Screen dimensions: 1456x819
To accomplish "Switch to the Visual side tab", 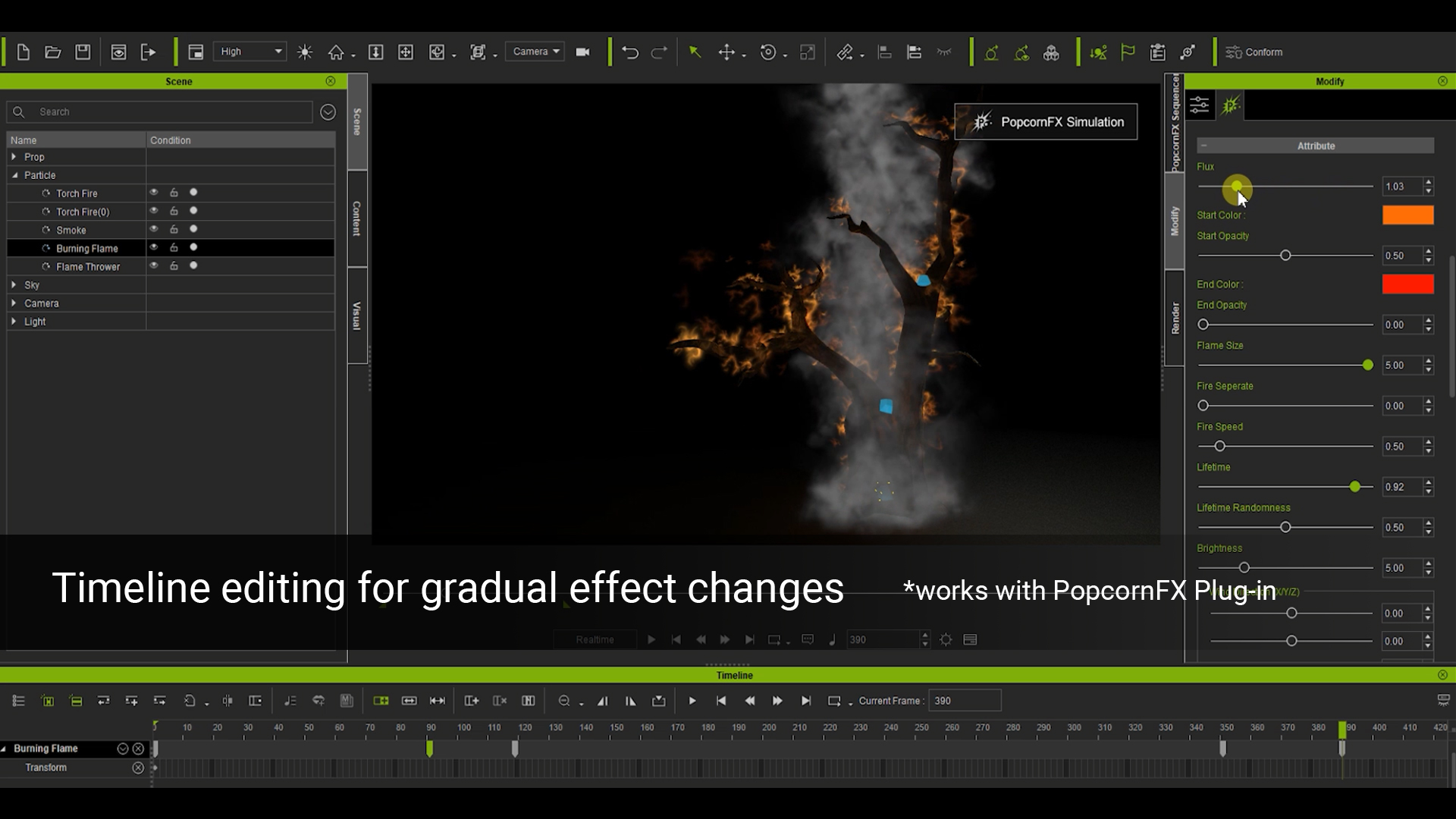I will coord(357,315).
